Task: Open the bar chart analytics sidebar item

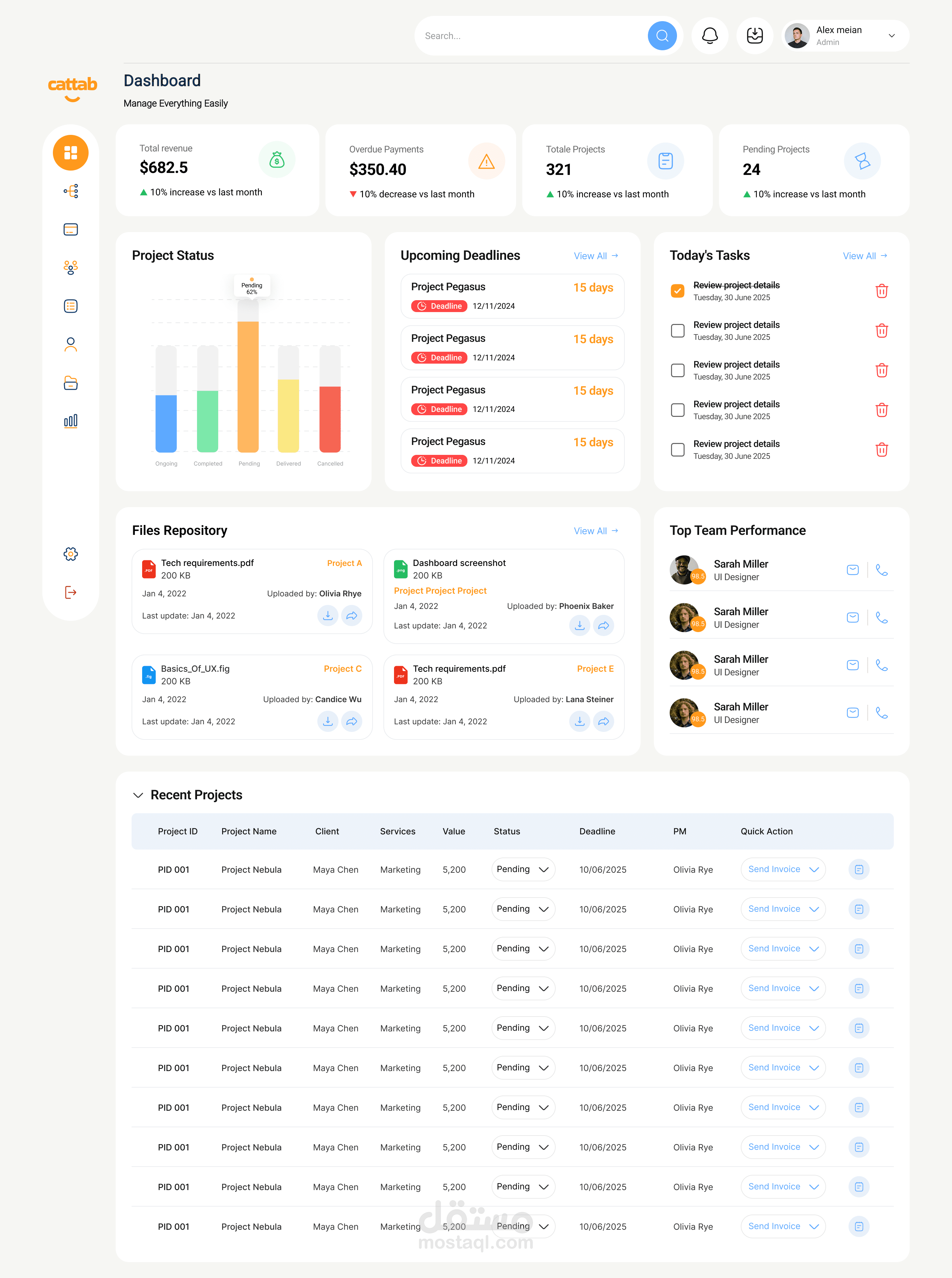Action: [x=70, y=421]
